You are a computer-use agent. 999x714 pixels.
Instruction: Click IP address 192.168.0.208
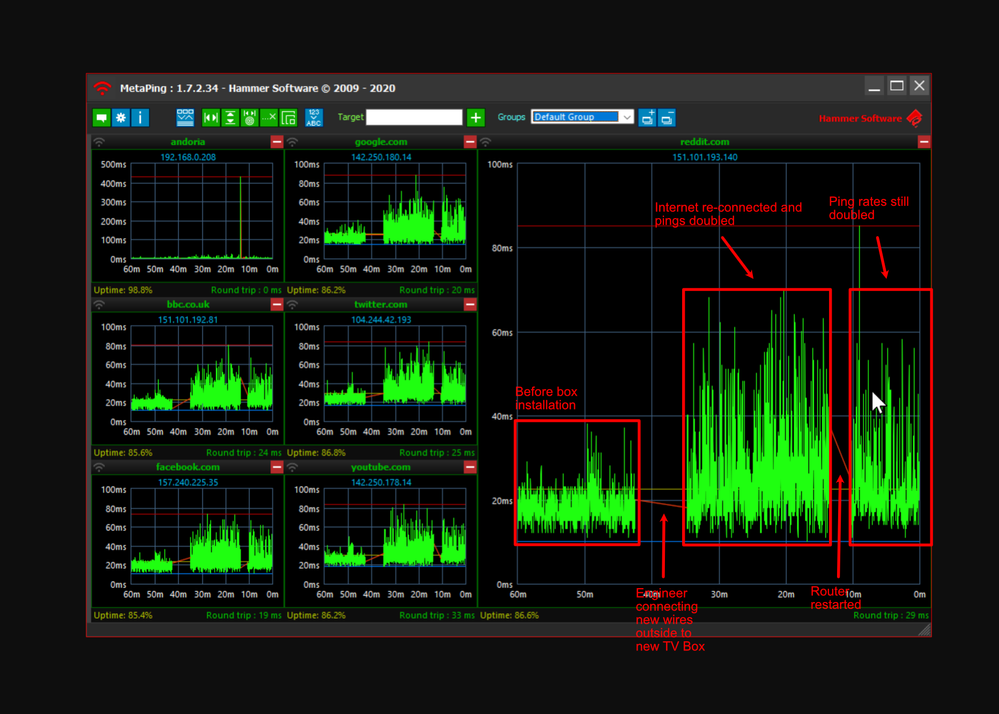(188, 157)
